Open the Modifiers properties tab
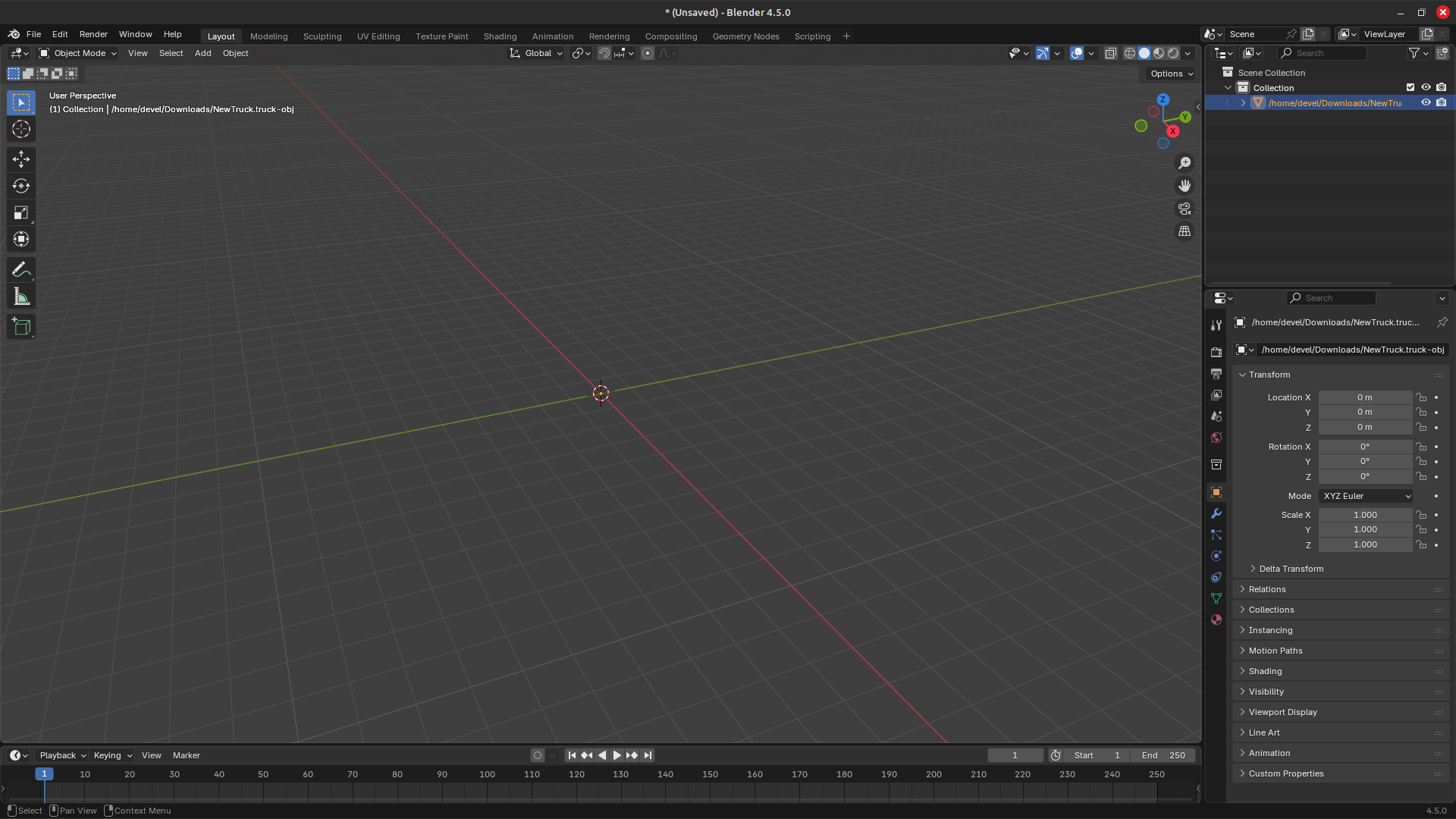1456x819 pixels. click(x=1216, y=513)
